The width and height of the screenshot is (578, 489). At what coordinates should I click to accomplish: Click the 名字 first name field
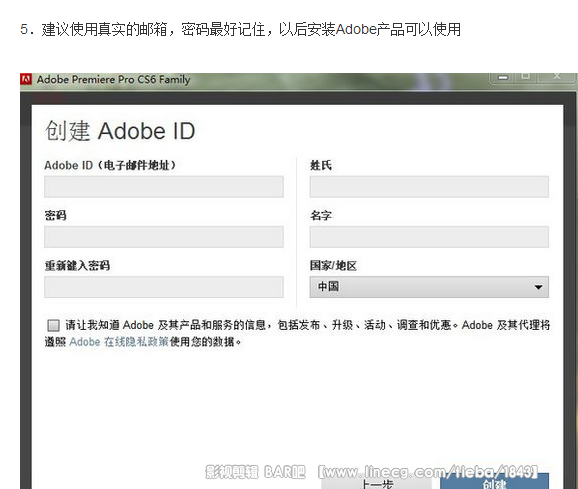click(429, 237)
